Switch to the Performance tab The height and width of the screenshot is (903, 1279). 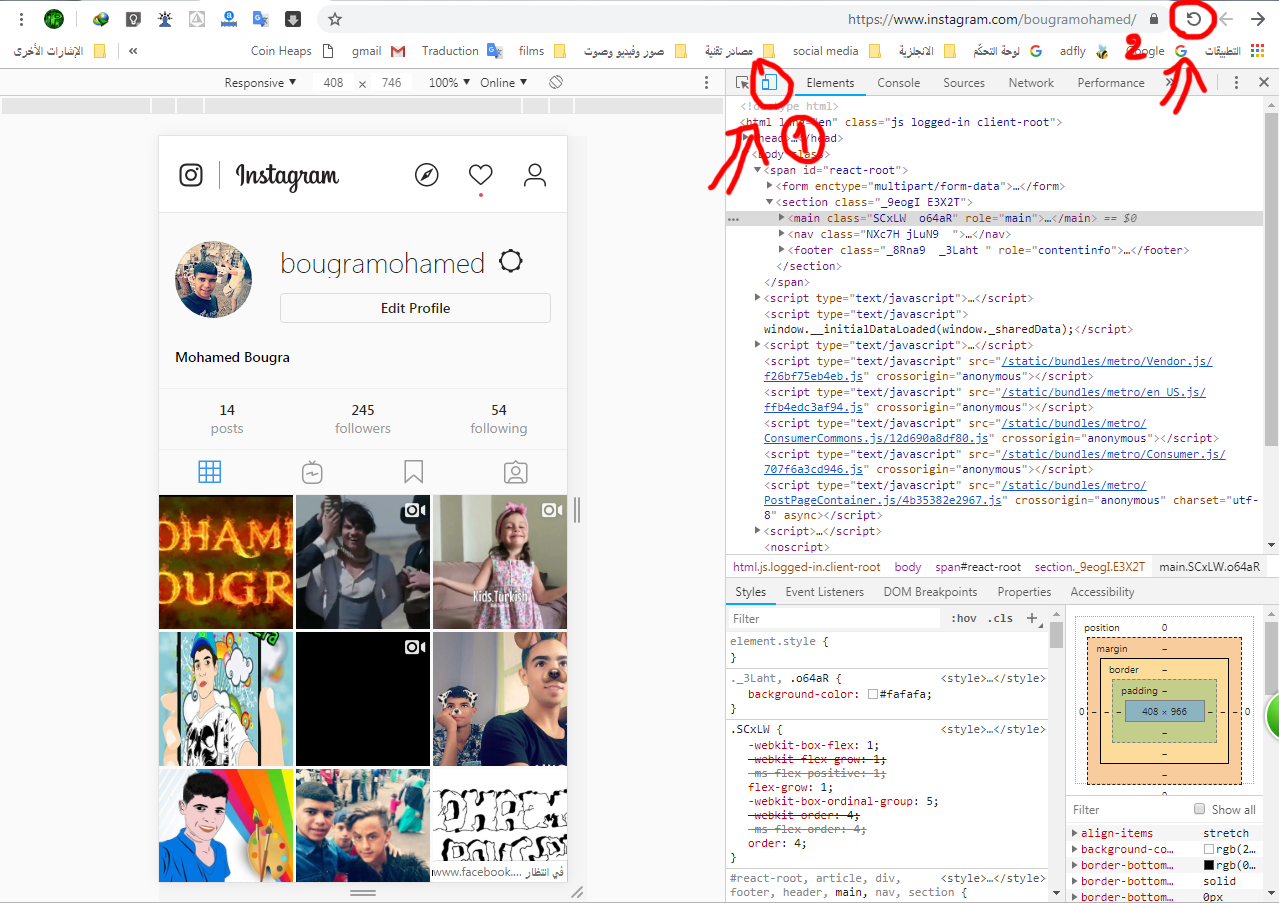(x=1110, y=83)
